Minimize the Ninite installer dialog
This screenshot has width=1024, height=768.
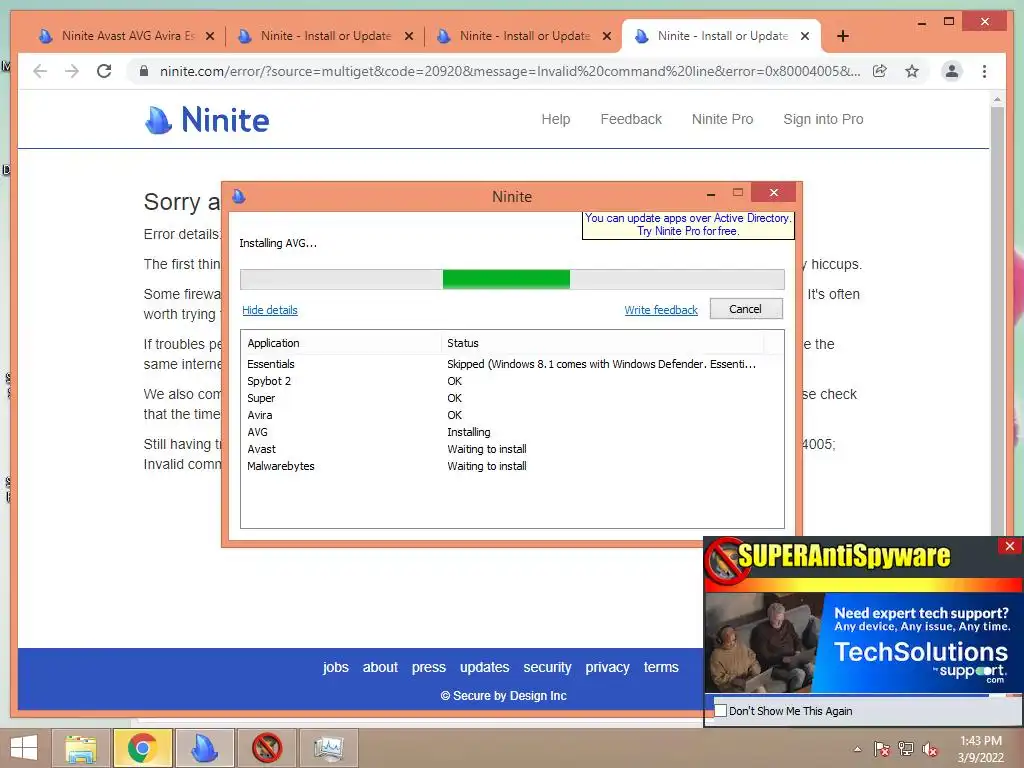tap(711, 194)
